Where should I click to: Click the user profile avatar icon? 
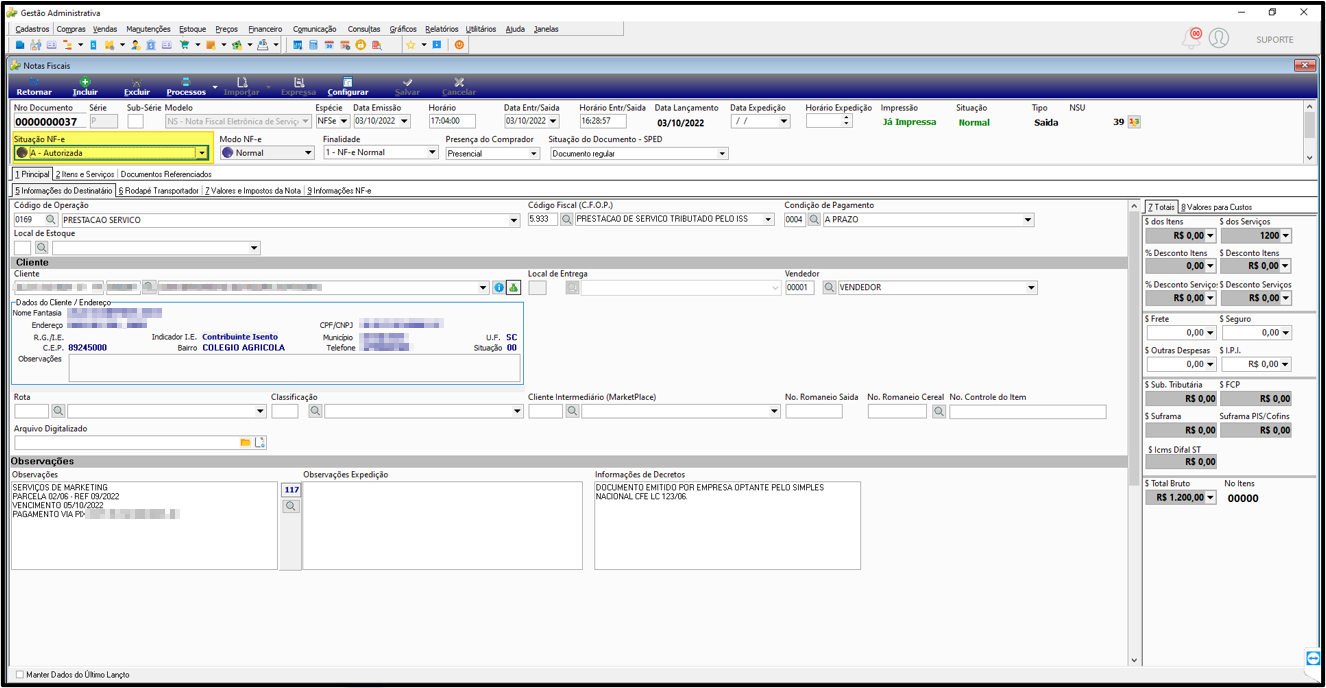point(1218,38)
